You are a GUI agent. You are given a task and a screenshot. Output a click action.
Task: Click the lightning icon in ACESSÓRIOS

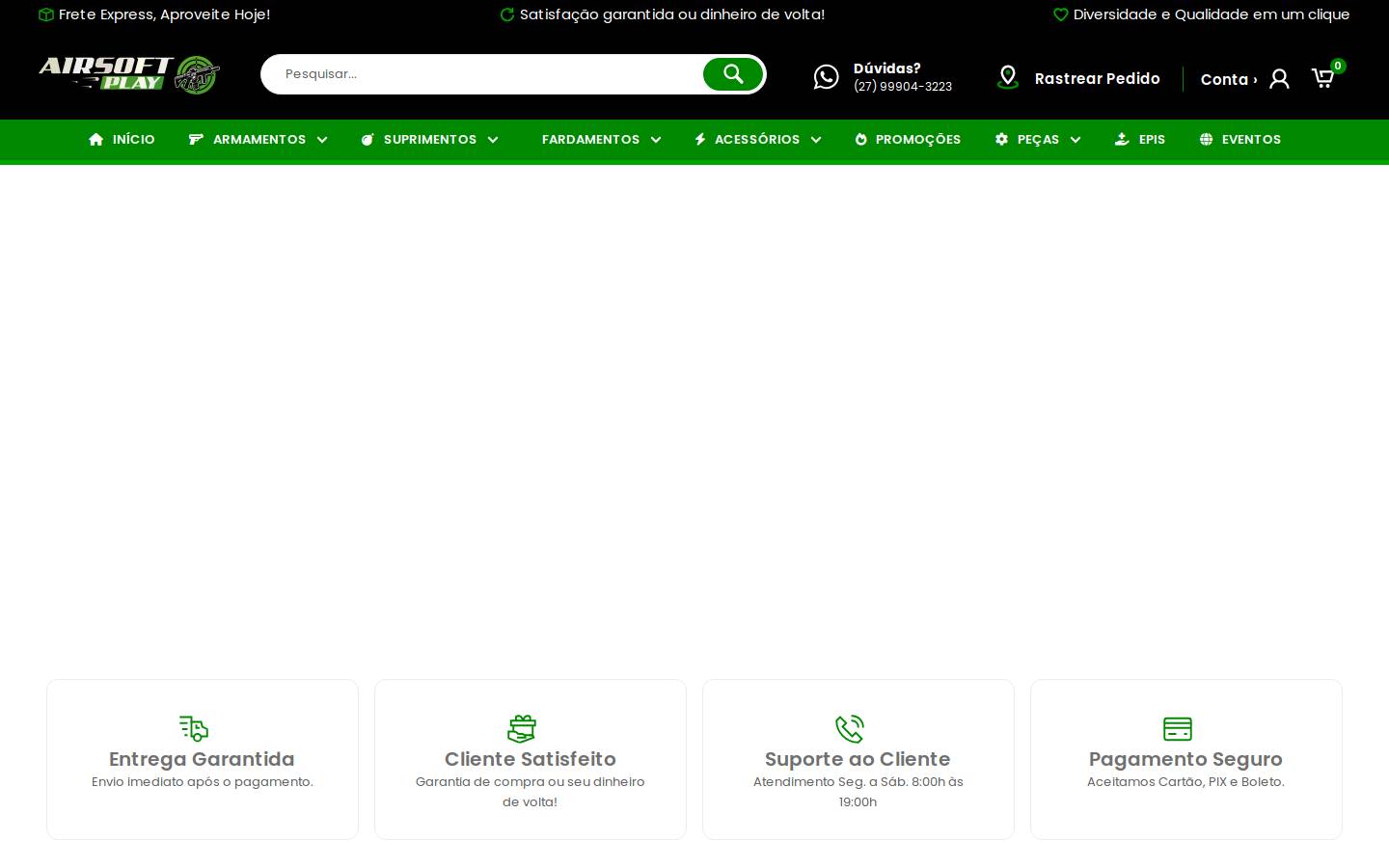[700, 140]
